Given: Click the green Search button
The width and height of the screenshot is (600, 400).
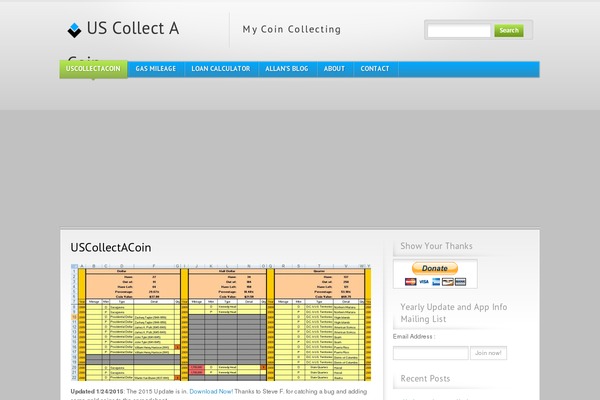Looking at the screenshot, I should point(509,30).
